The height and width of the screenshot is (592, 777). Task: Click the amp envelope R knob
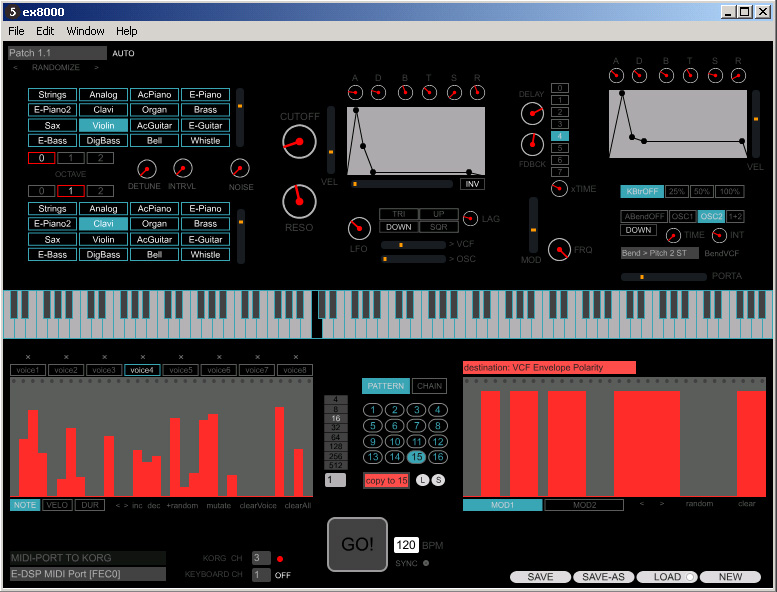tap(738, 76)
